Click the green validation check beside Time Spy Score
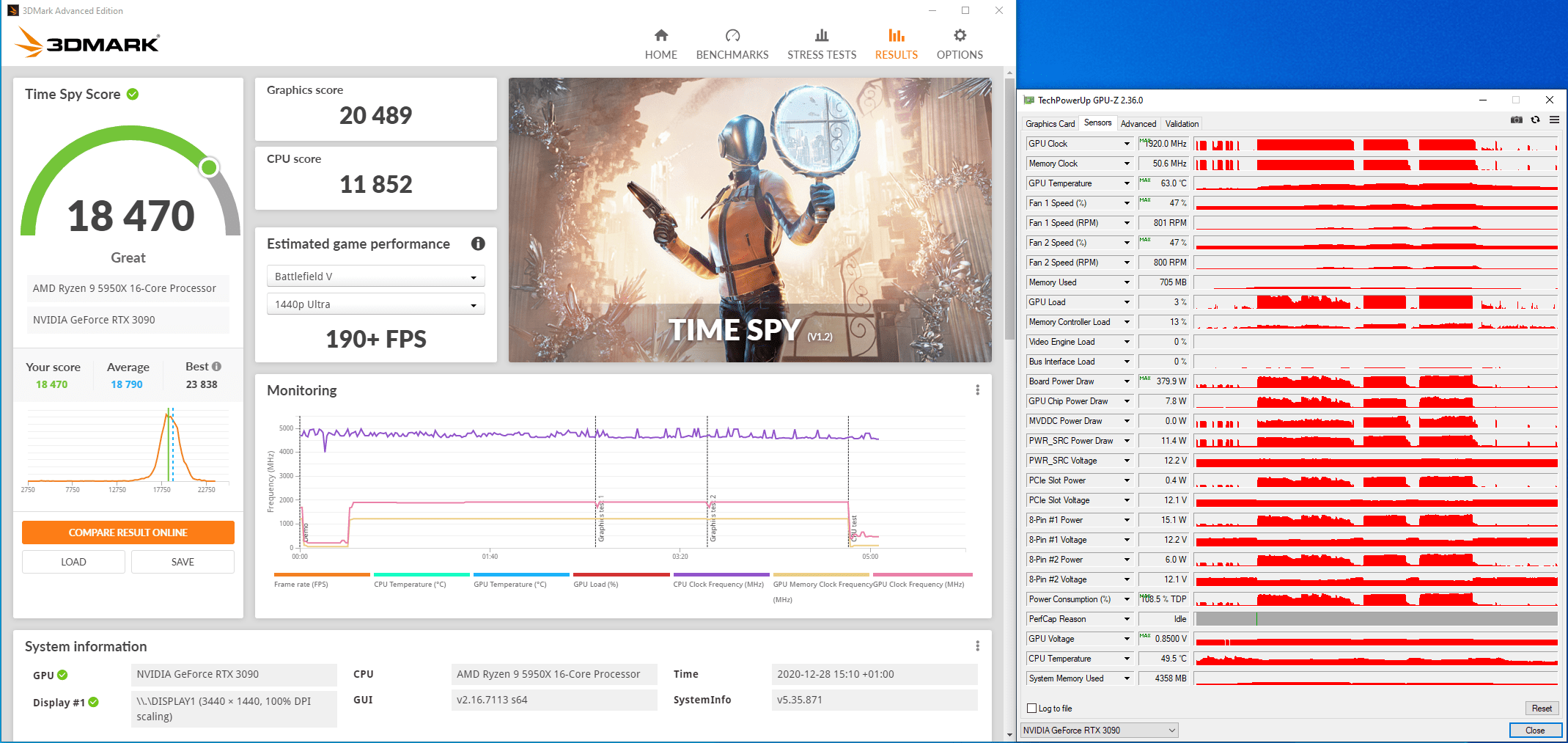Screen dimensions: 1568x743 coord(133,94)
